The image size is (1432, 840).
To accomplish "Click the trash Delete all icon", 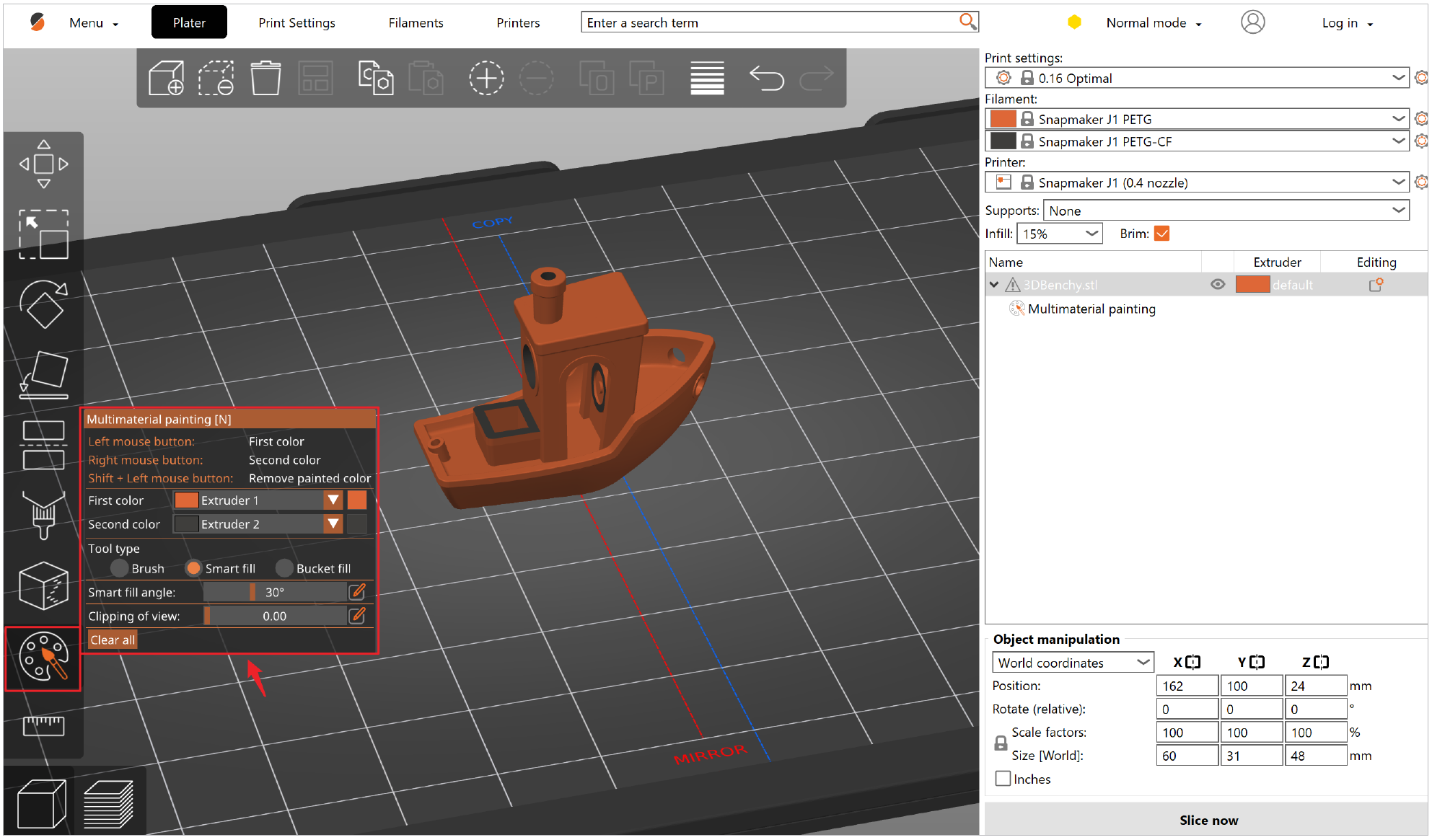I will coord(265,78).
